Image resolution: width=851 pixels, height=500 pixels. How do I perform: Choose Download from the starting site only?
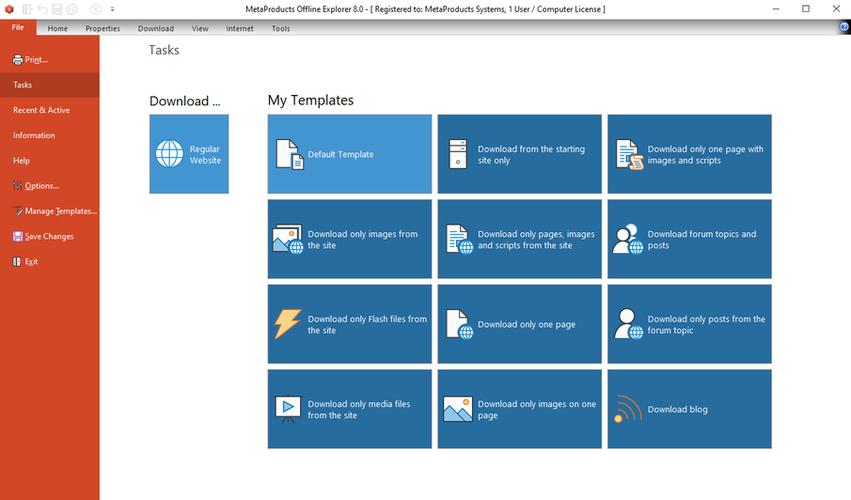click(x=519, y=154)
